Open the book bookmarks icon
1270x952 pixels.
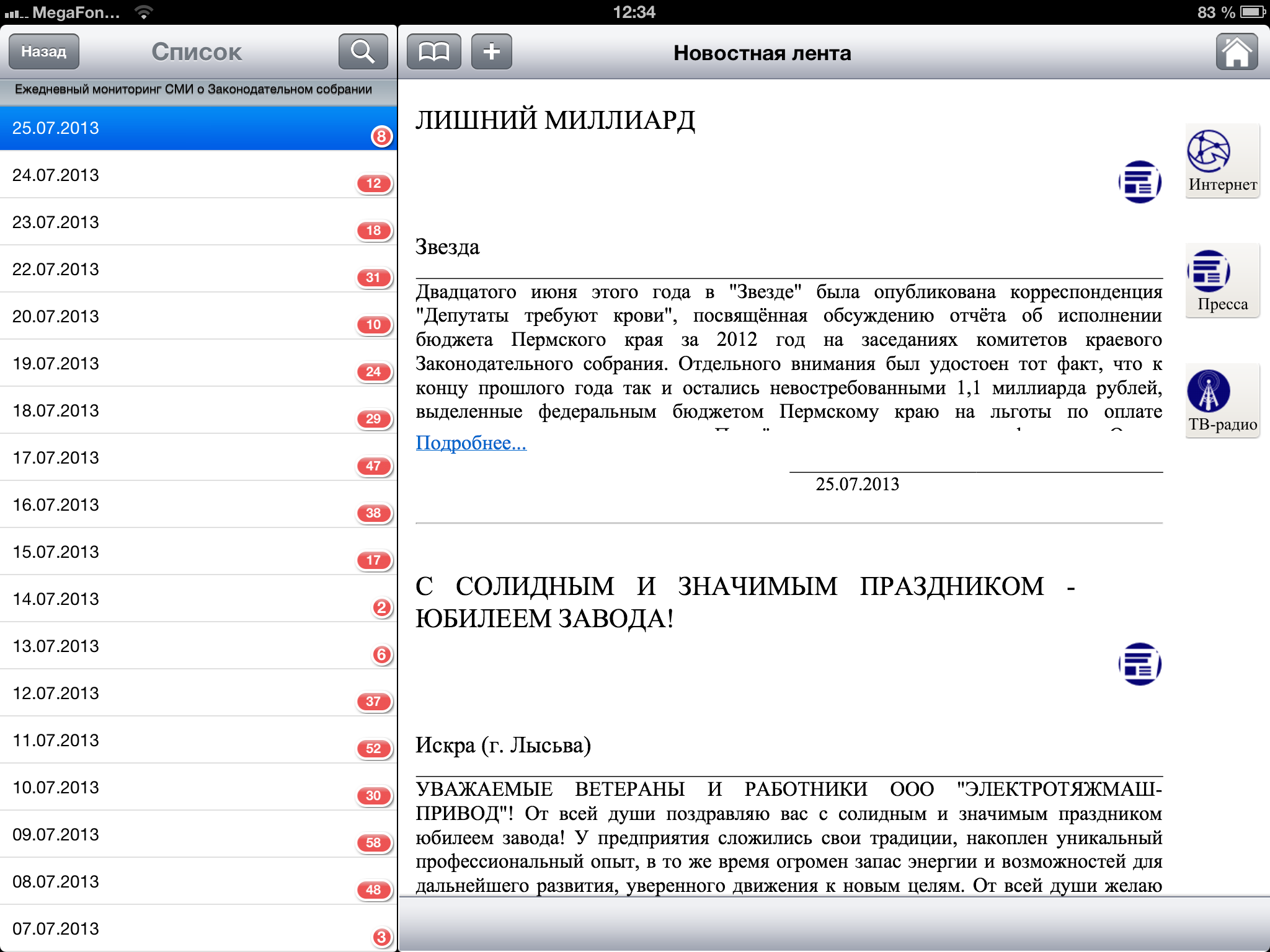pos(433,51)
